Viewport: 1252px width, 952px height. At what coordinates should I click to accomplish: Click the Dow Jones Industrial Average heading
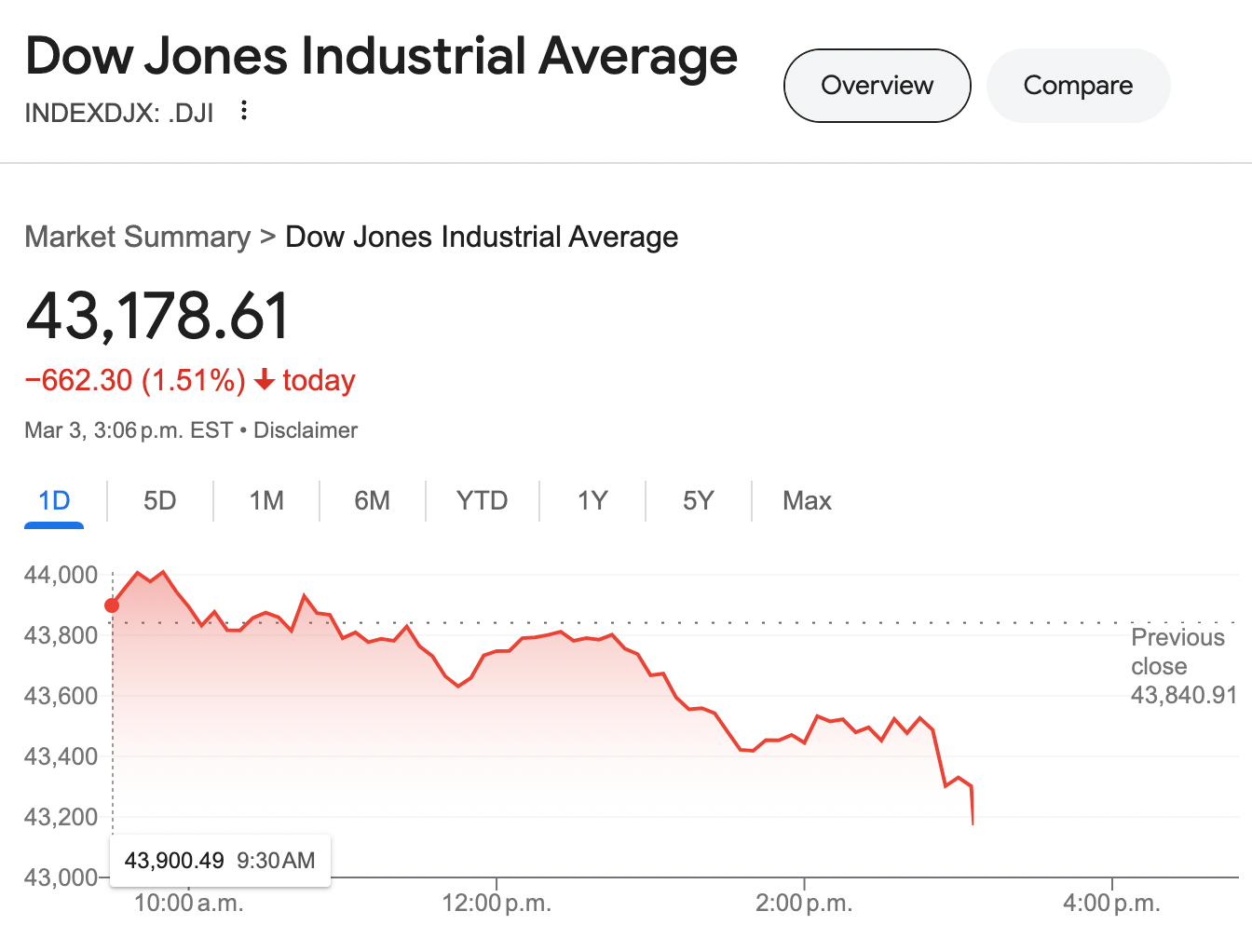pyautogui.click(x=382, y=56)
